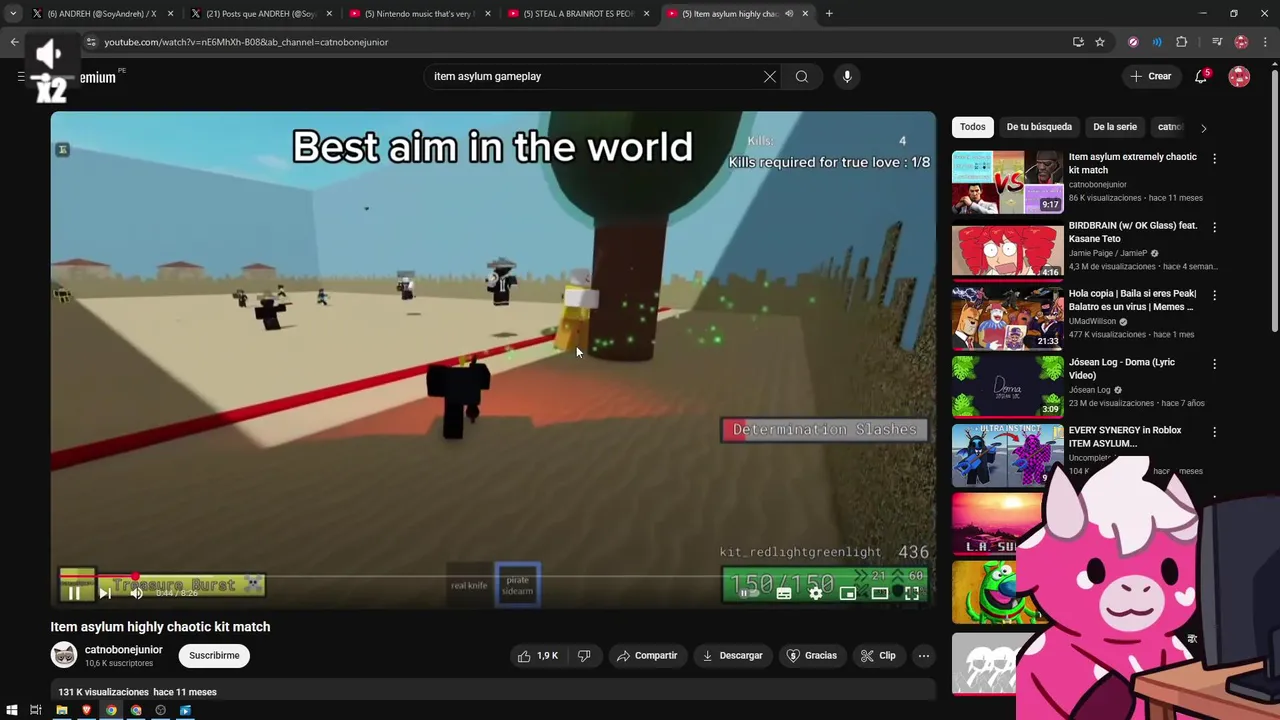Open options menu for EVERY SYNERGY video
This screenshot has width=1280, height=720.
pyautogui.click(x=1215, y=432)
